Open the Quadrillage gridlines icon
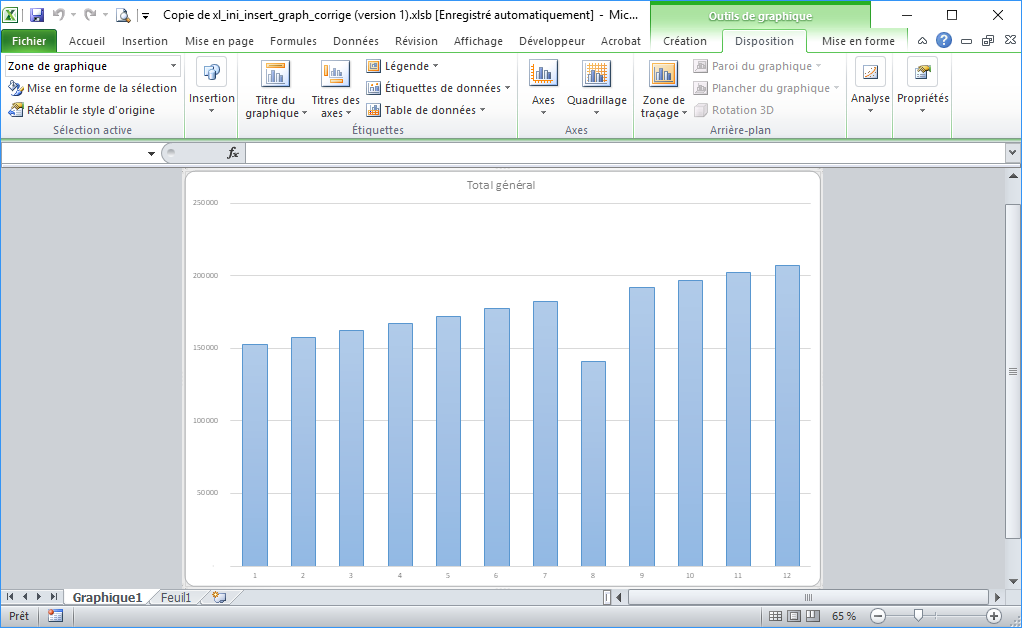The image size is (1022, 628). click(x=596, y=75)
